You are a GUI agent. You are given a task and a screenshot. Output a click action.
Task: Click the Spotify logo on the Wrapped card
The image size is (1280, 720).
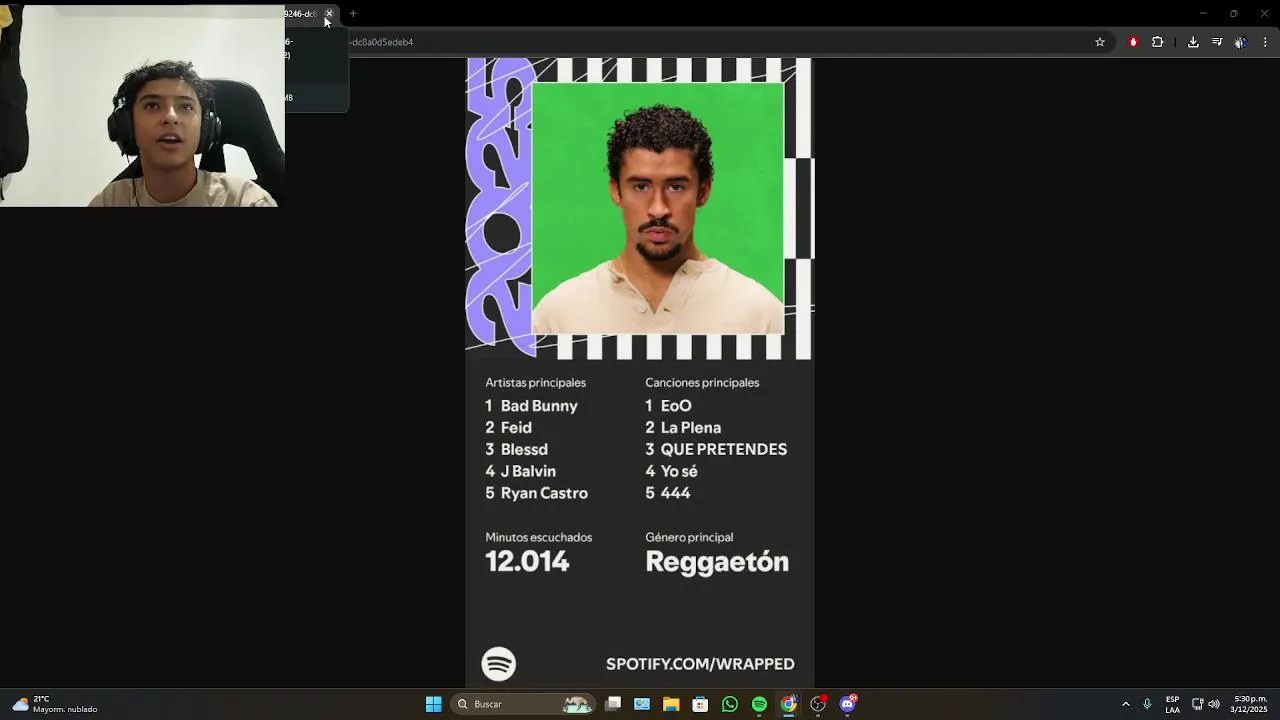[x=499, y=664]
